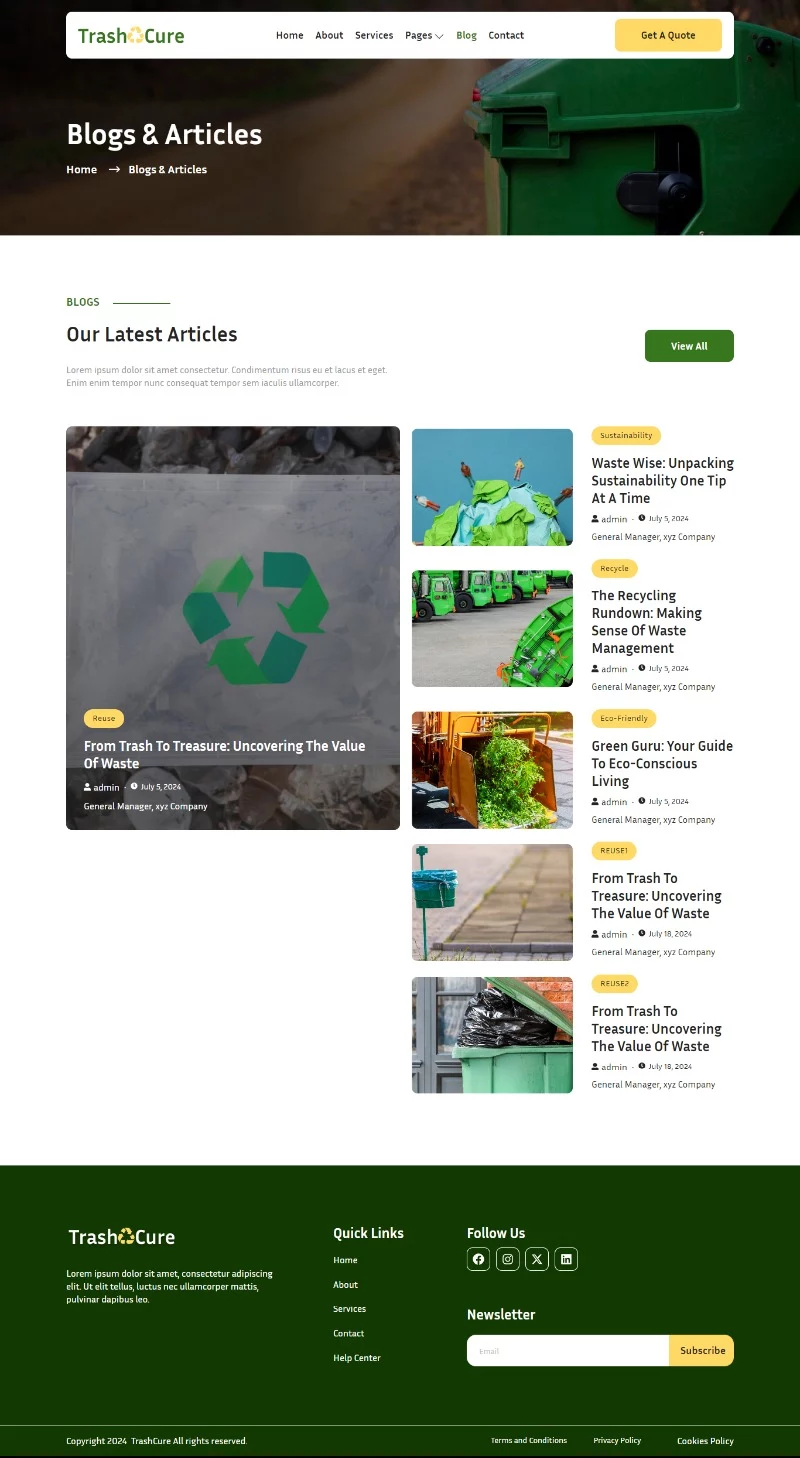Open the green trucks article thumbnail
This screenshot has width=800, height=1458.
click(x=492, y=629)
